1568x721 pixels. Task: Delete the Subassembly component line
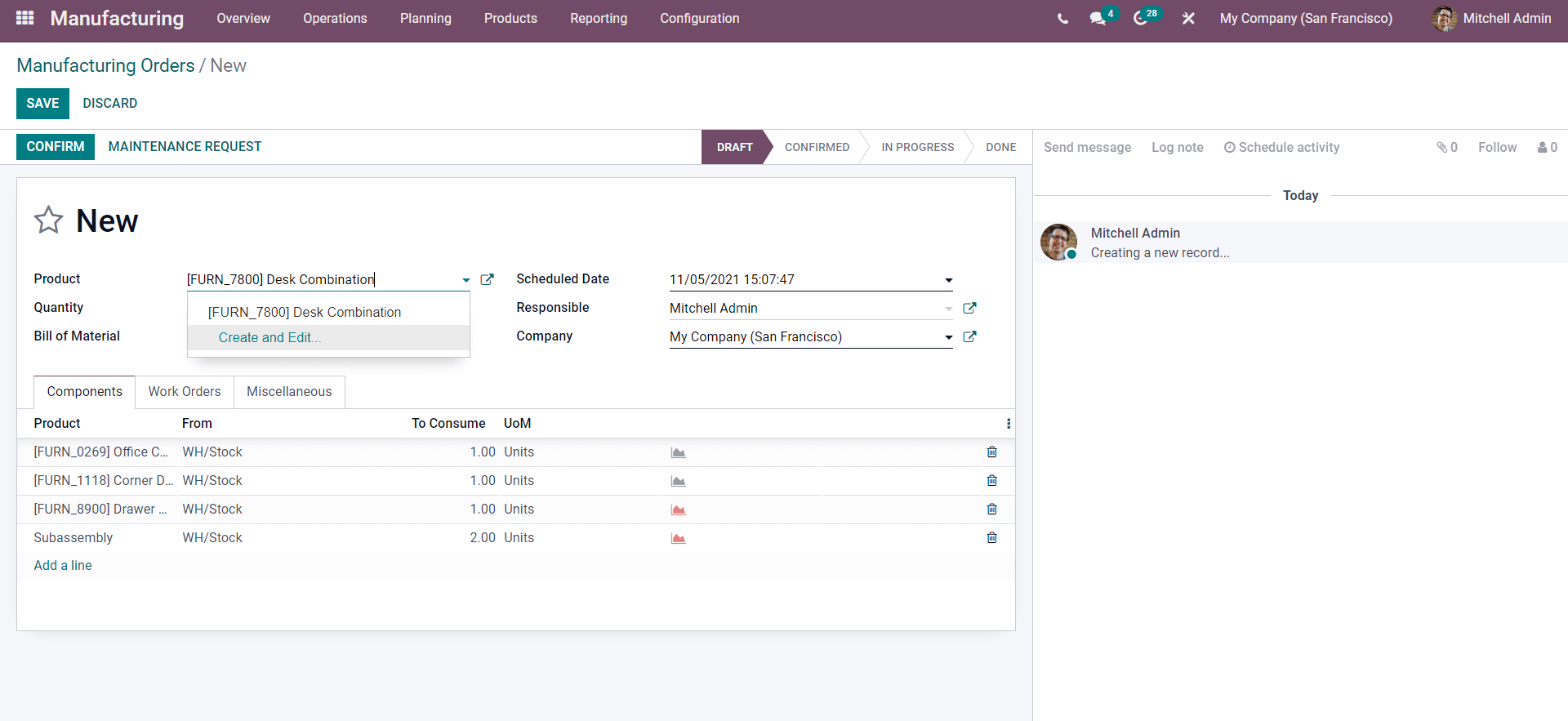(991, 537)
